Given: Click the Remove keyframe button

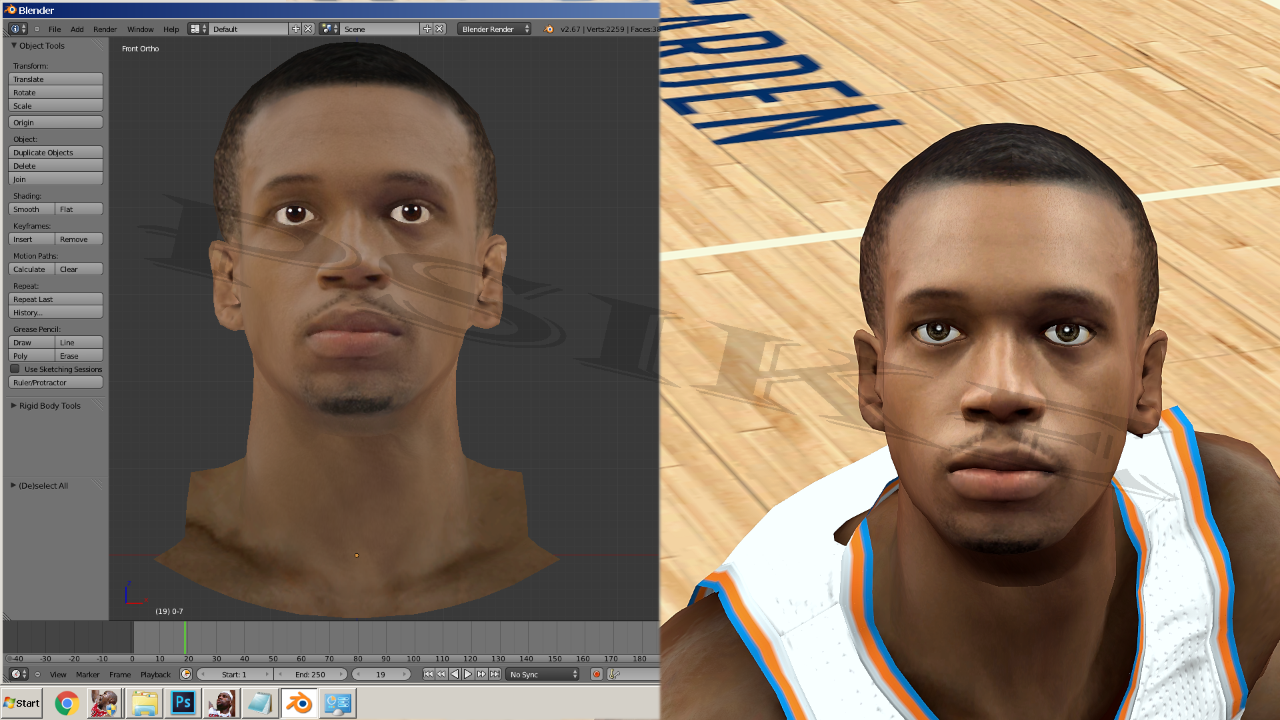Looking at the screenshot, I should click(80, 239).
